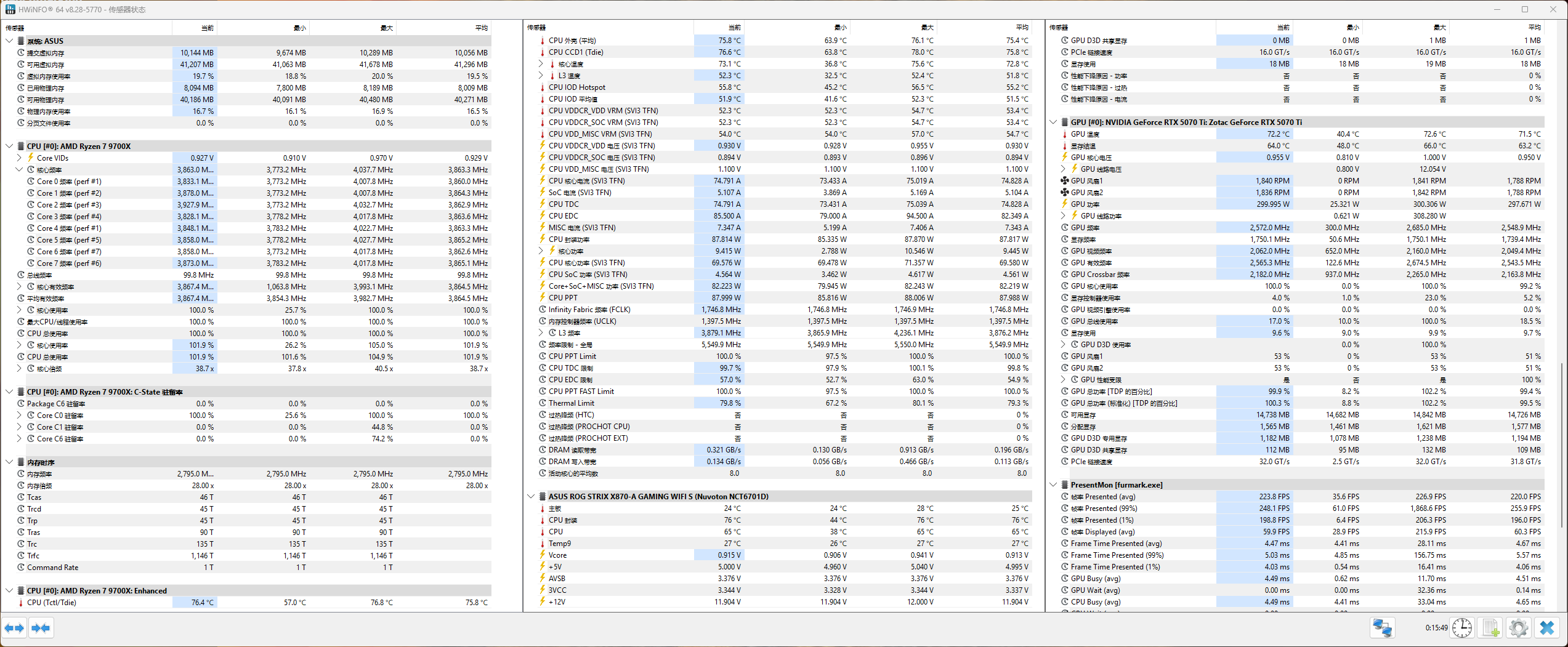Click the thermometer icon beside GPU 温度

(x=1064, y=134)
